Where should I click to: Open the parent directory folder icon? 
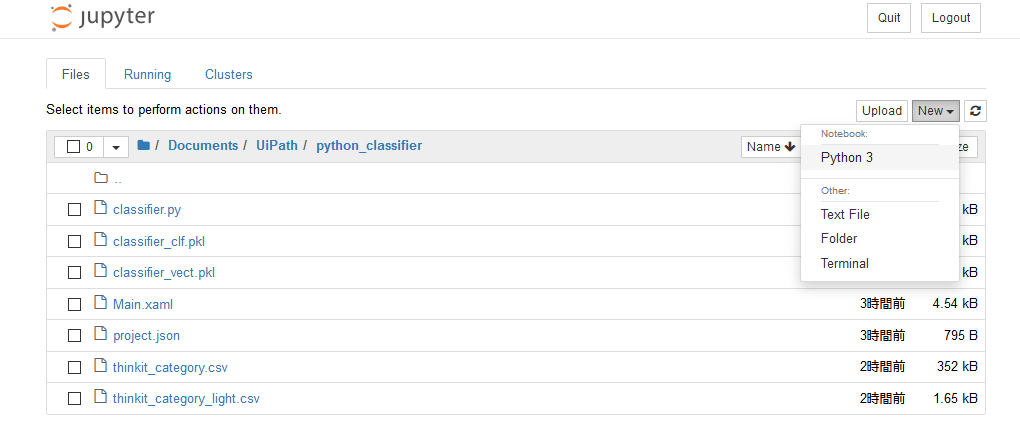click(x=101, y=178)
